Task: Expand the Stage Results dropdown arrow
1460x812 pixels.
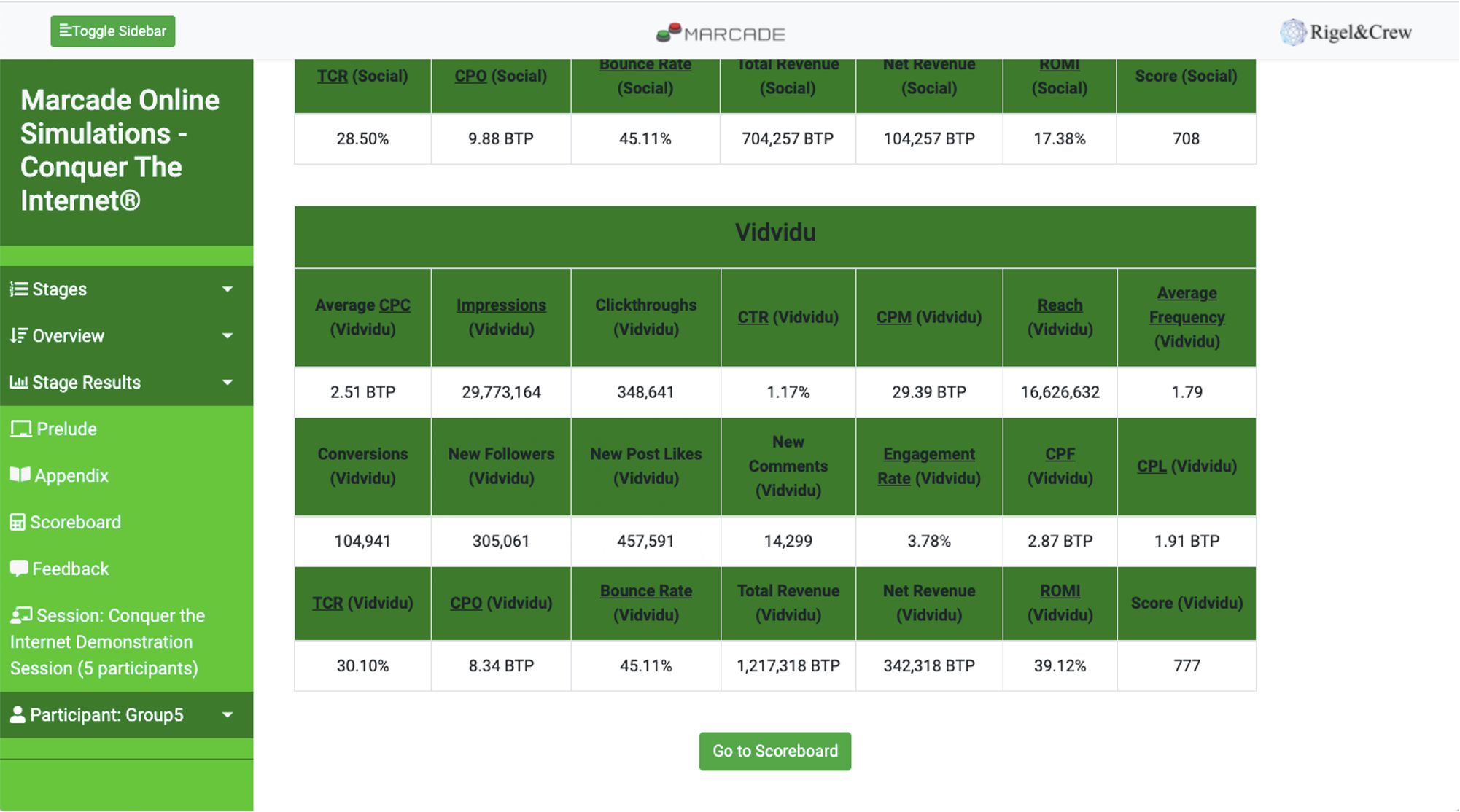Action: [x=228, y=383]
